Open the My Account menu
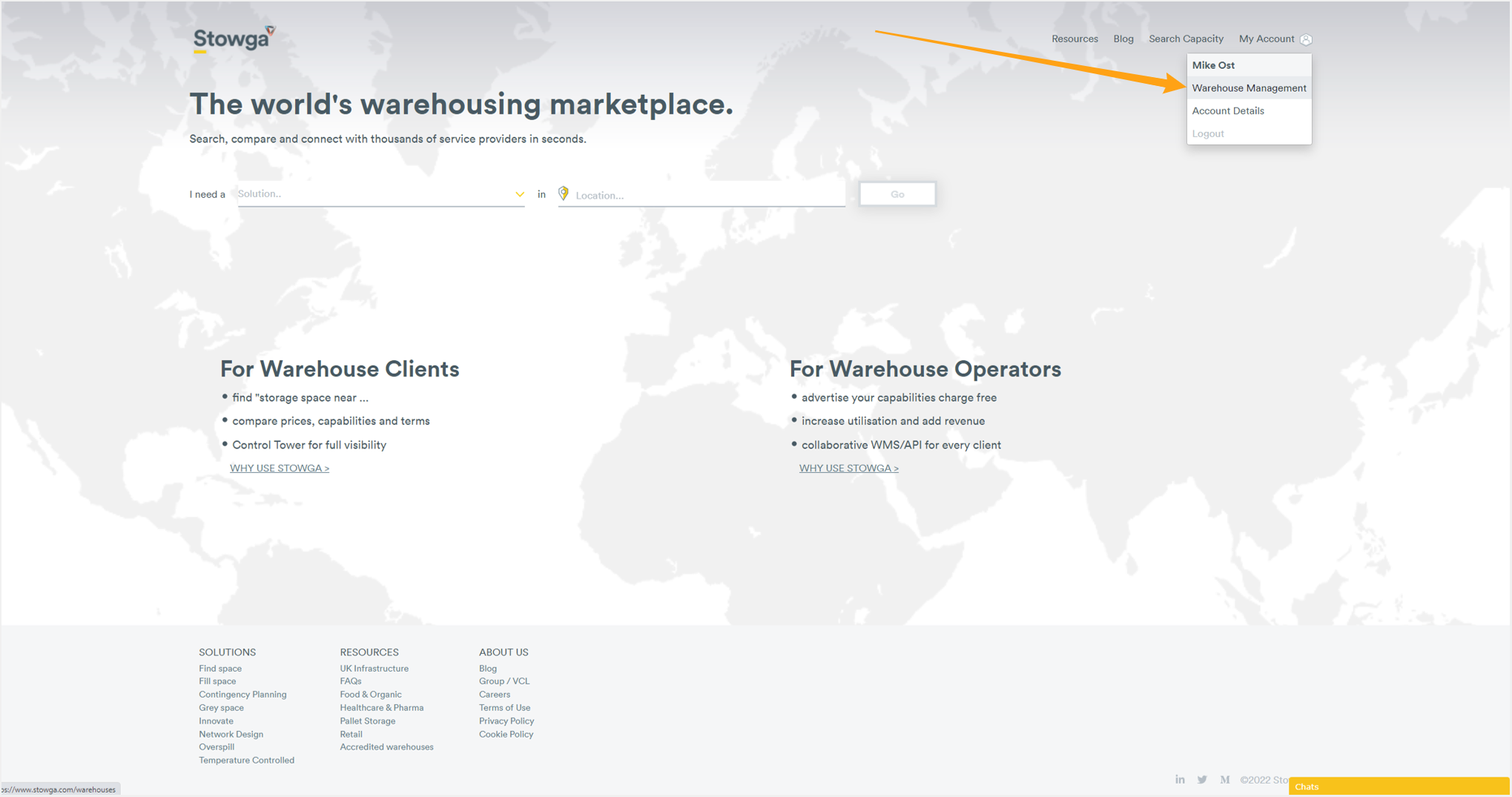Image resolution: width=1512 pixels, height=797 pixels. pyautogui.click(x=1267, y=39)
